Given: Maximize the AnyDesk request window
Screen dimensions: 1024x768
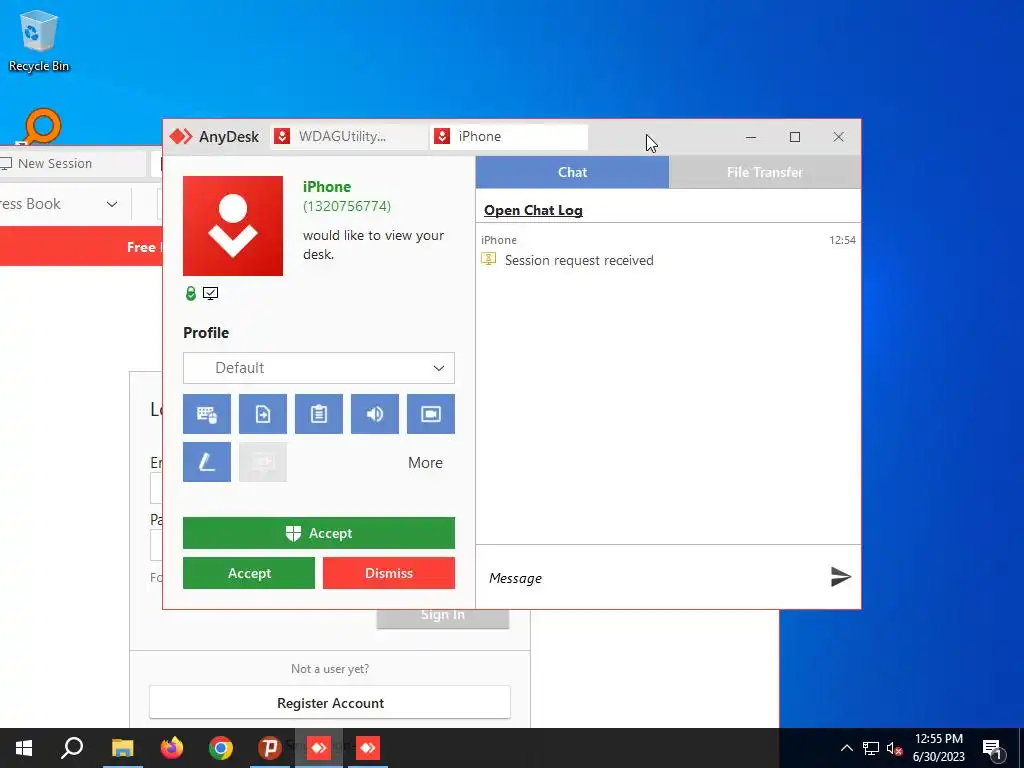Looking at the screenshot, I should coord(795,136).
